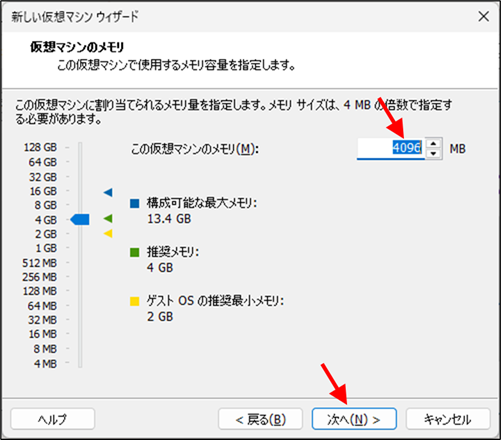Click the yellow minimum memory marker triangle
501x440 pixels.
108,233
